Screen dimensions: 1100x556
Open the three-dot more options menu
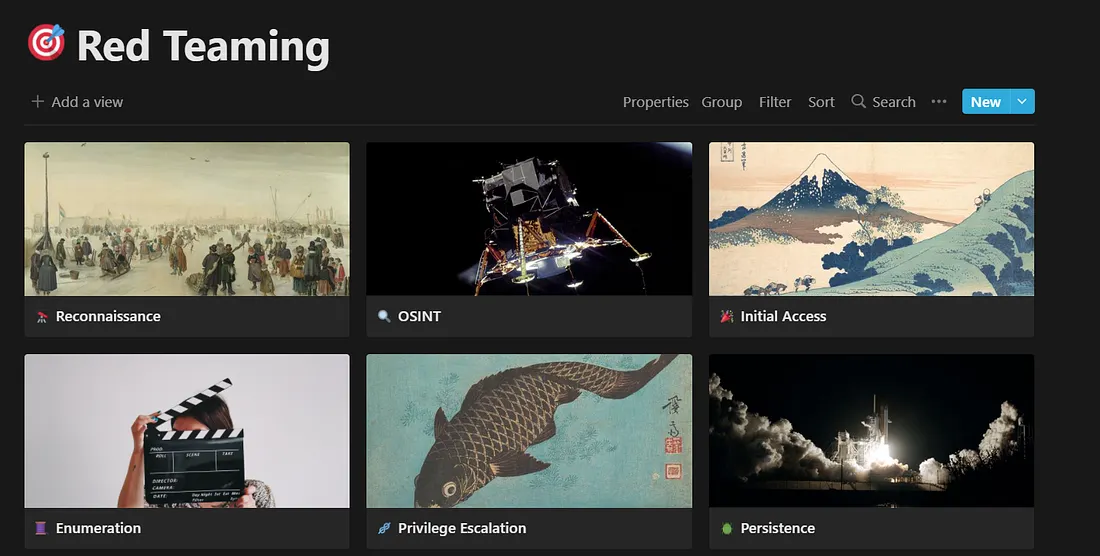coord(938,102)
